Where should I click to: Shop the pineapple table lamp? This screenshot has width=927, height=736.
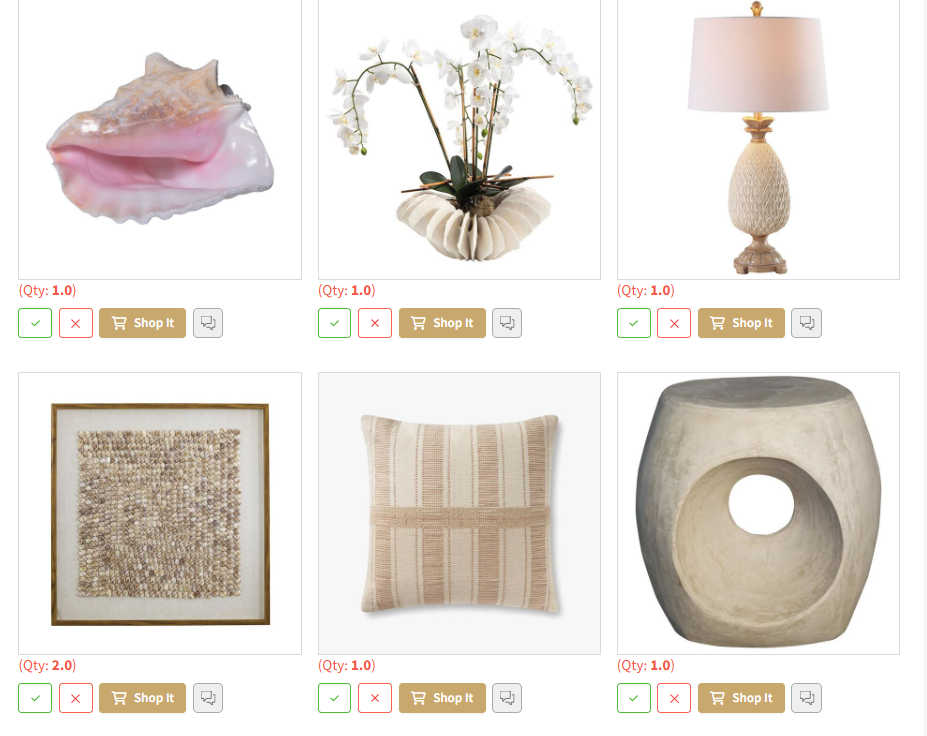click(741, 323)
